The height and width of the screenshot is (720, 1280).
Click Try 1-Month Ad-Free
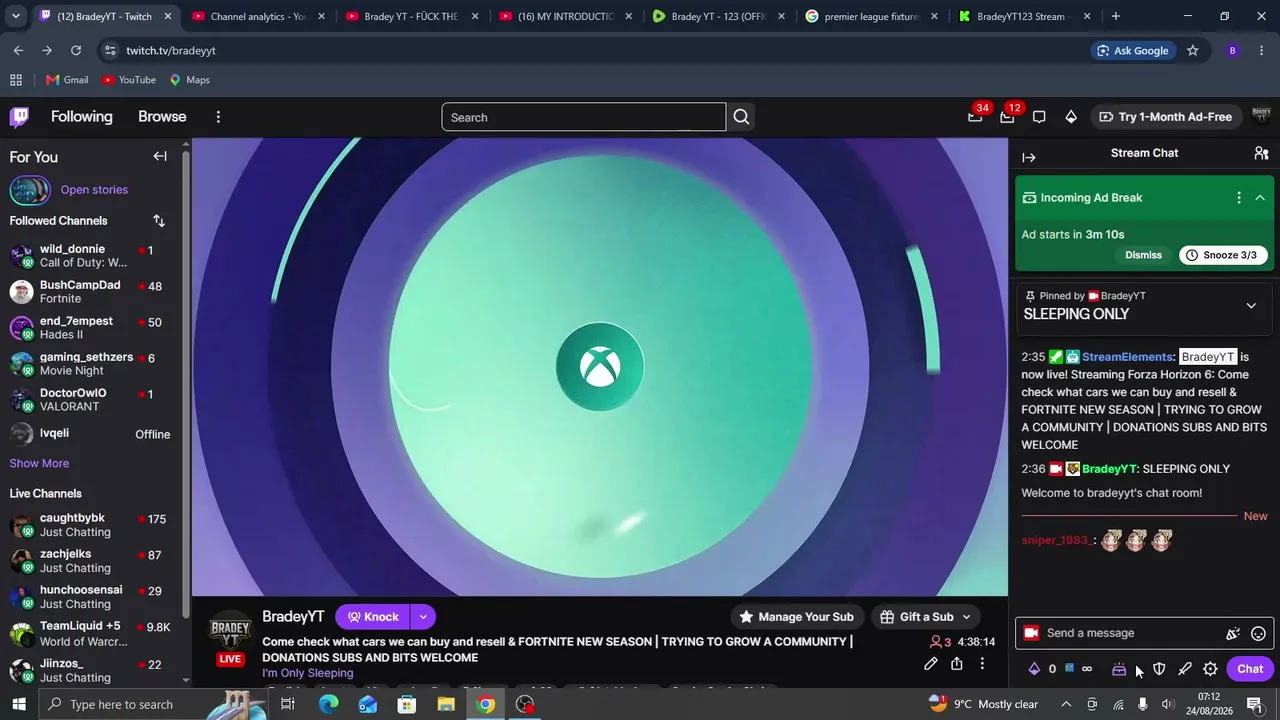(1165, 117)
